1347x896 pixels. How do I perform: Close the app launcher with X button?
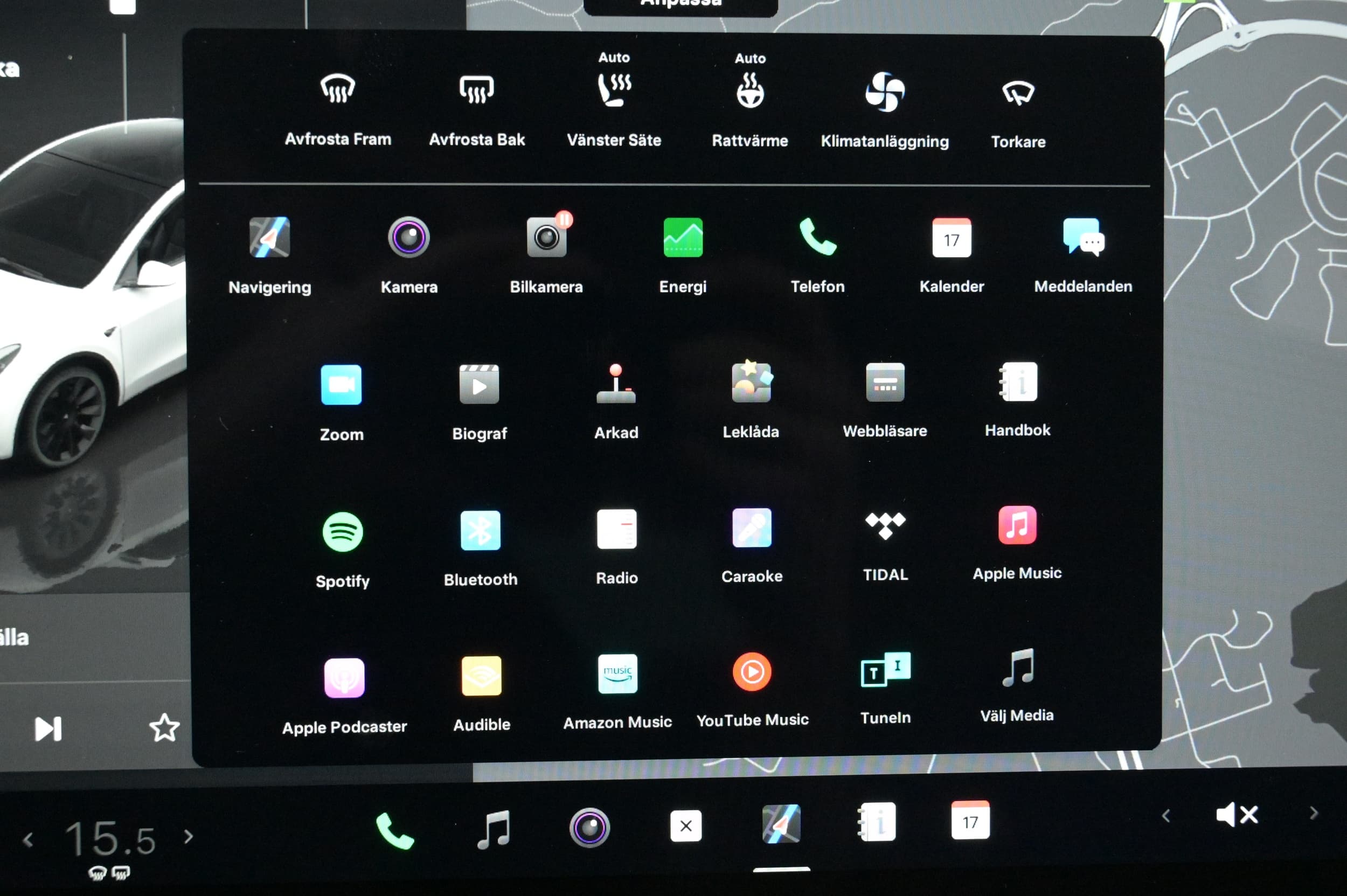(686, 826)
